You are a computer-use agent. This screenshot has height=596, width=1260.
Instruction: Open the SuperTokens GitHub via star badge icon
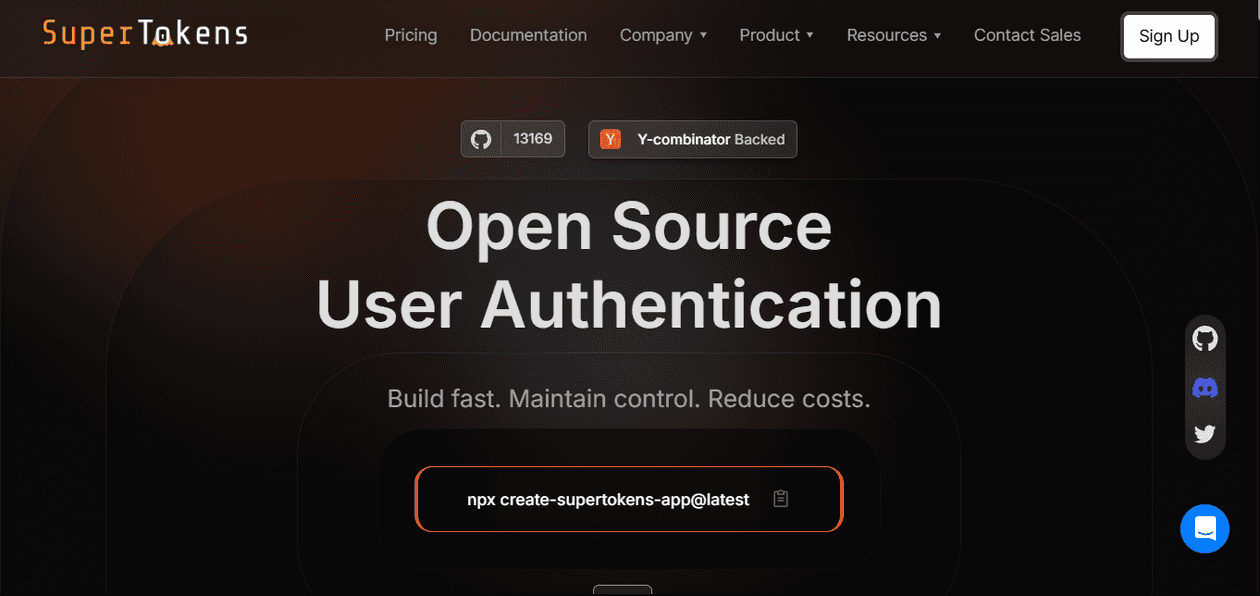pos(480,138)
